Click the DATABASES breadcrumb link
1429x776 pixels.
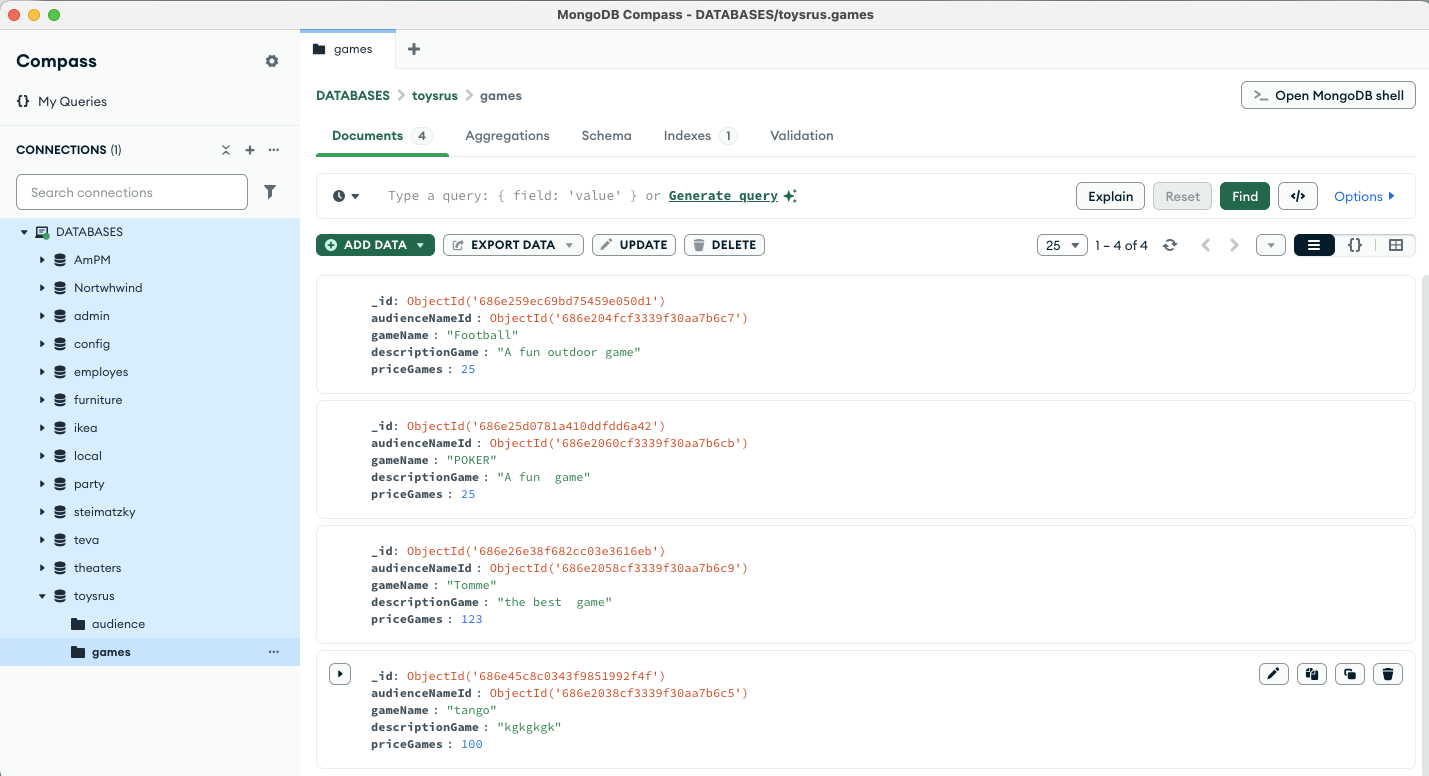(353, 96)
